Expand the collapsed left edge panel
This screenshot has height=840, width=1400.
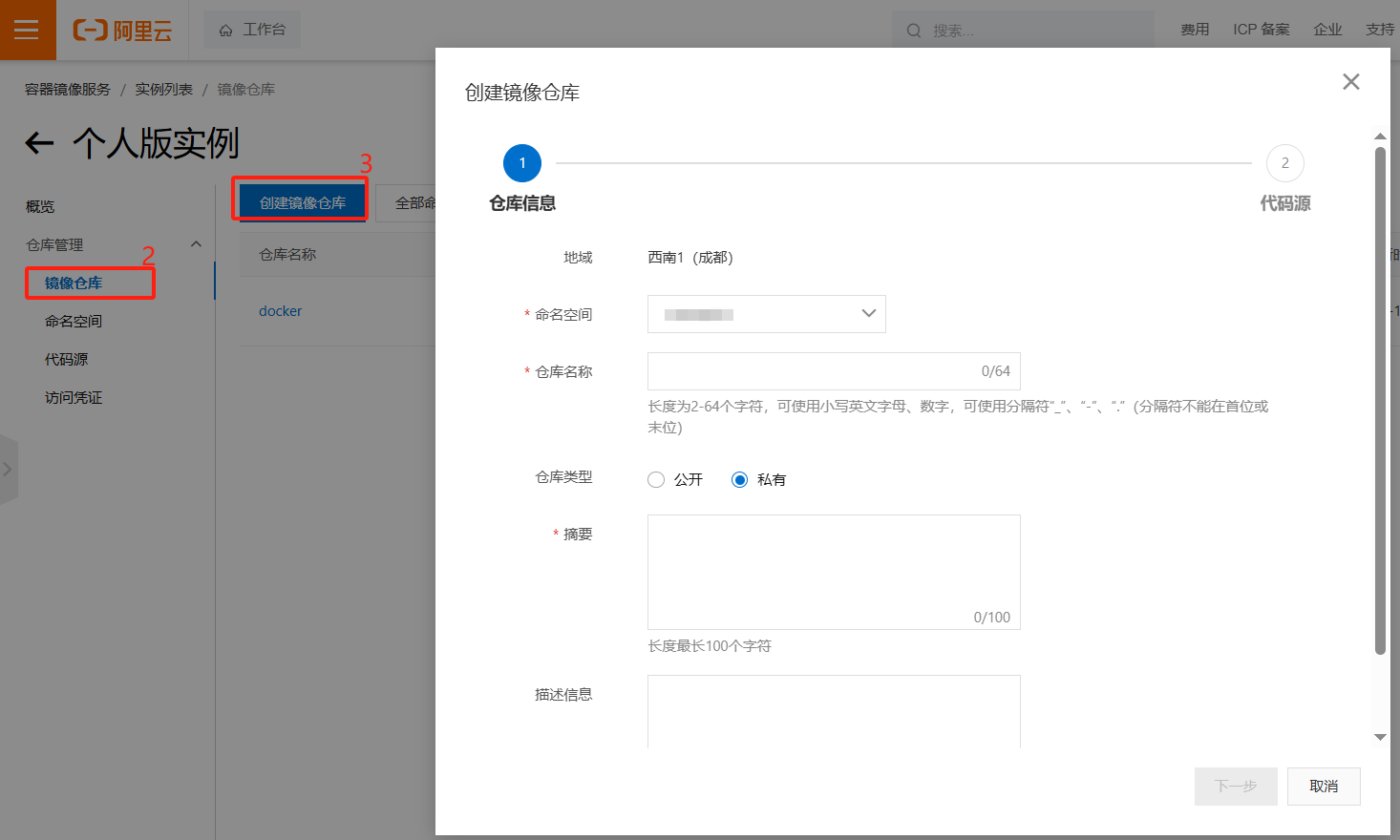coord(9,469)
